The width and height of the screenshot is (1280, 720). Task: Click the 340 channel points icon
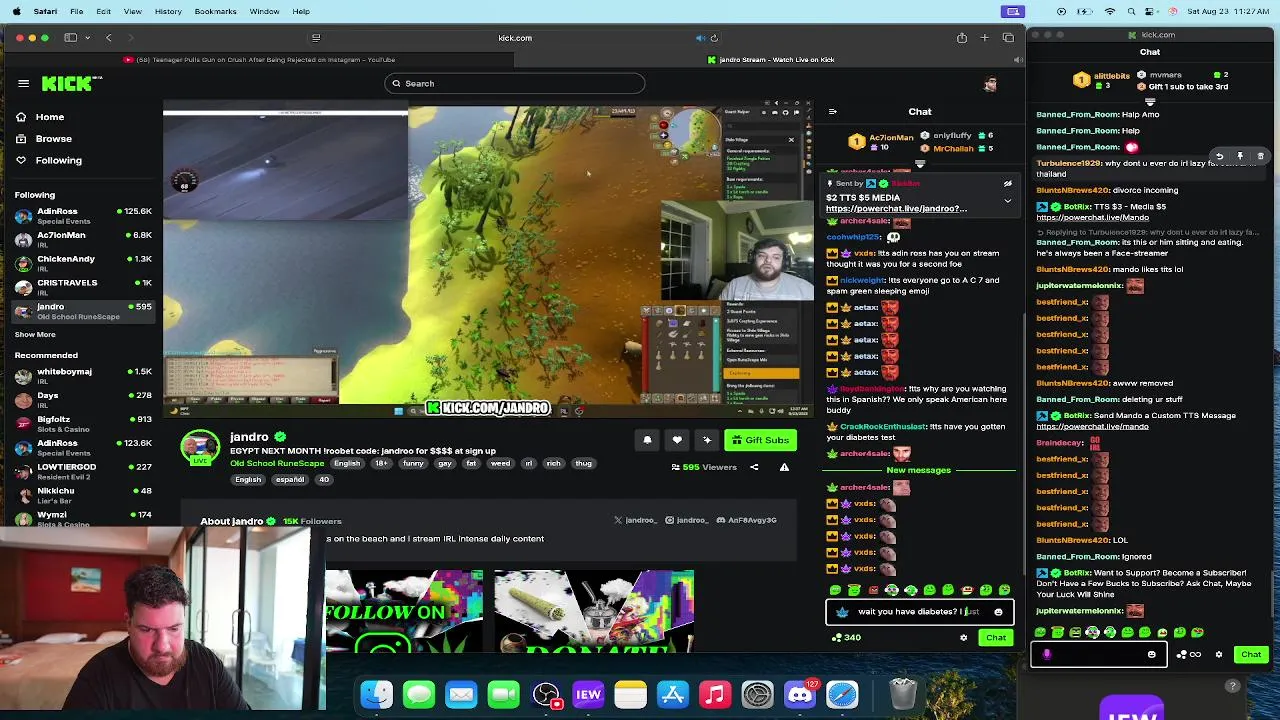(x=846, y=637)
